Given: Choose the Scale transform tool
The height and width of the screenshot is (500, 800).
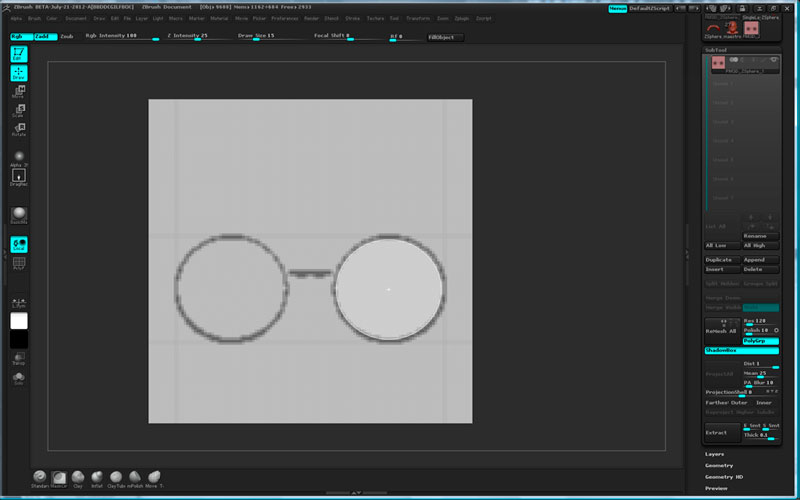Looking at the screenshot, I should pos(19,111).
